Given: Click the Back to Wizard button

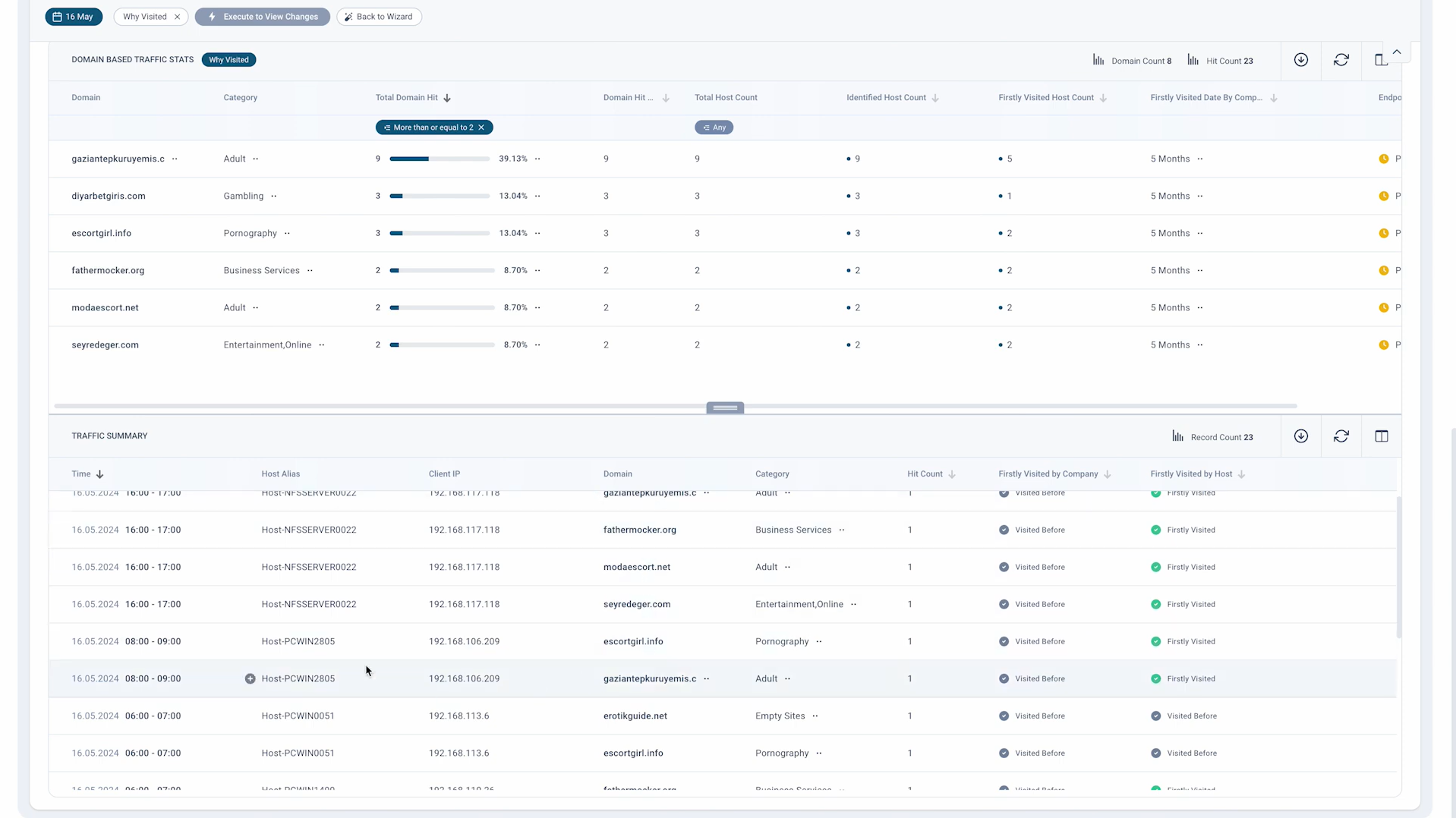Looking at the screenshot, I should (379, 17).
